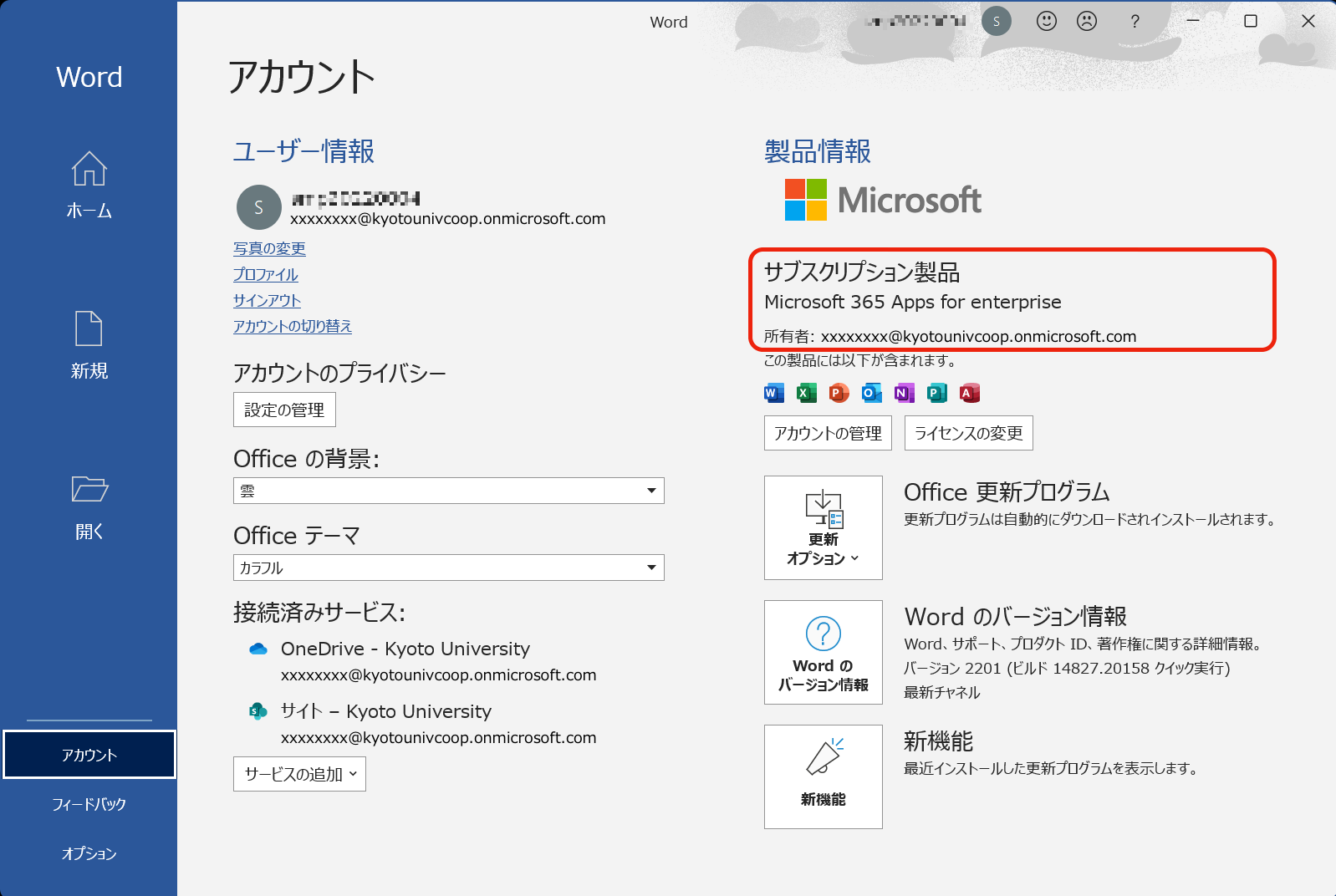This screenshot has height=896, width=1336.
Task: Open オプション in the sidebar
Action: (89, 853)
